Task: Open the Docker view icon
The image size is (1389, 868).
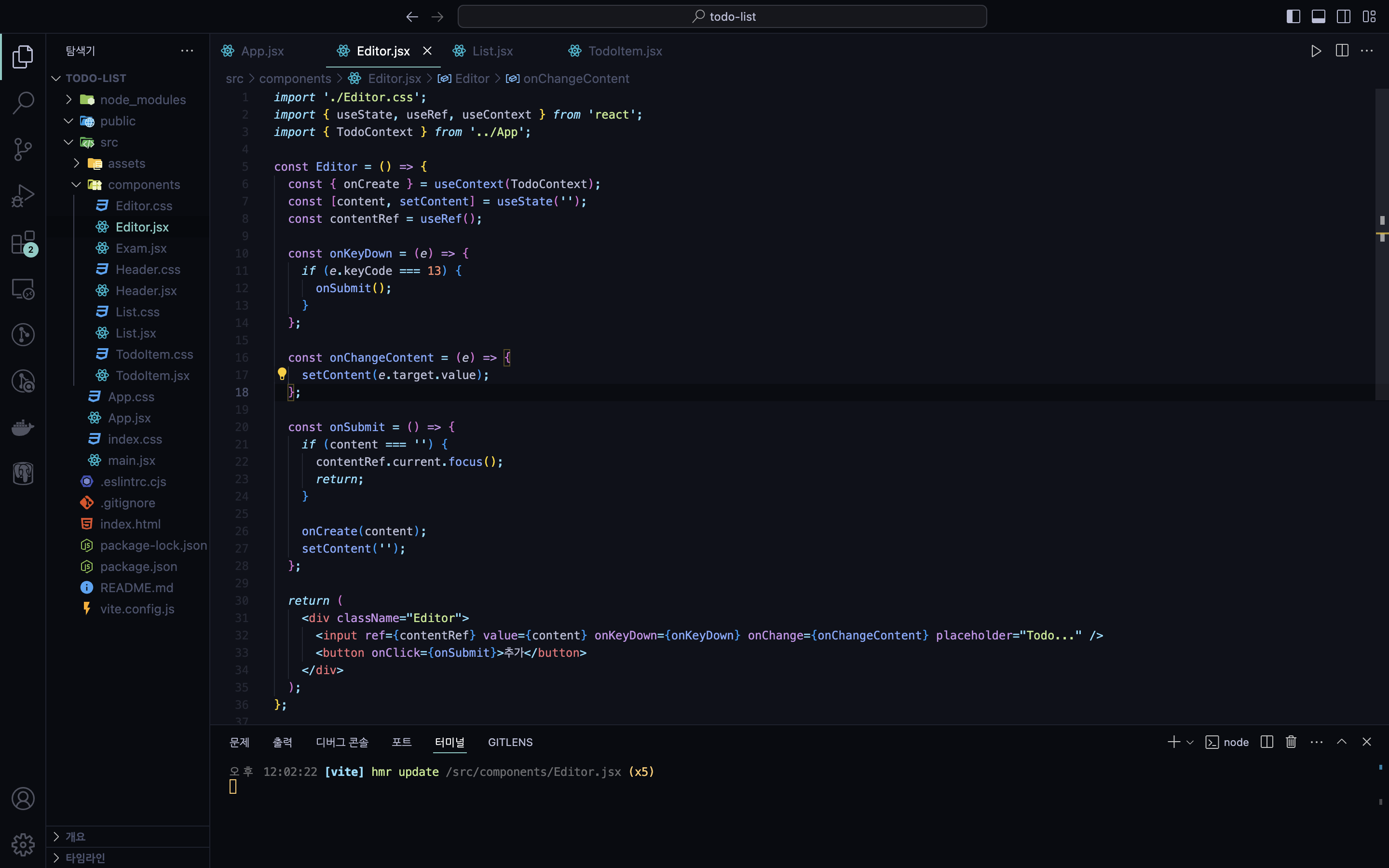Action: [23, 428]
